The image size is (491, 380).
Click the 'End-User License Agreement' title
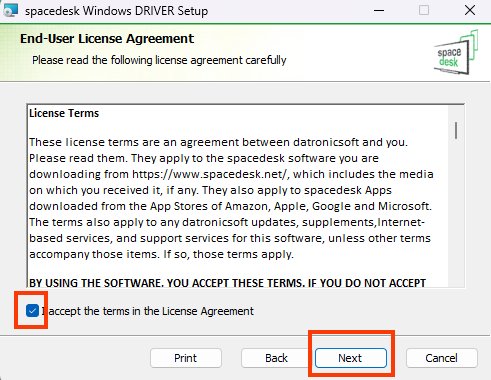click(107, 39)
